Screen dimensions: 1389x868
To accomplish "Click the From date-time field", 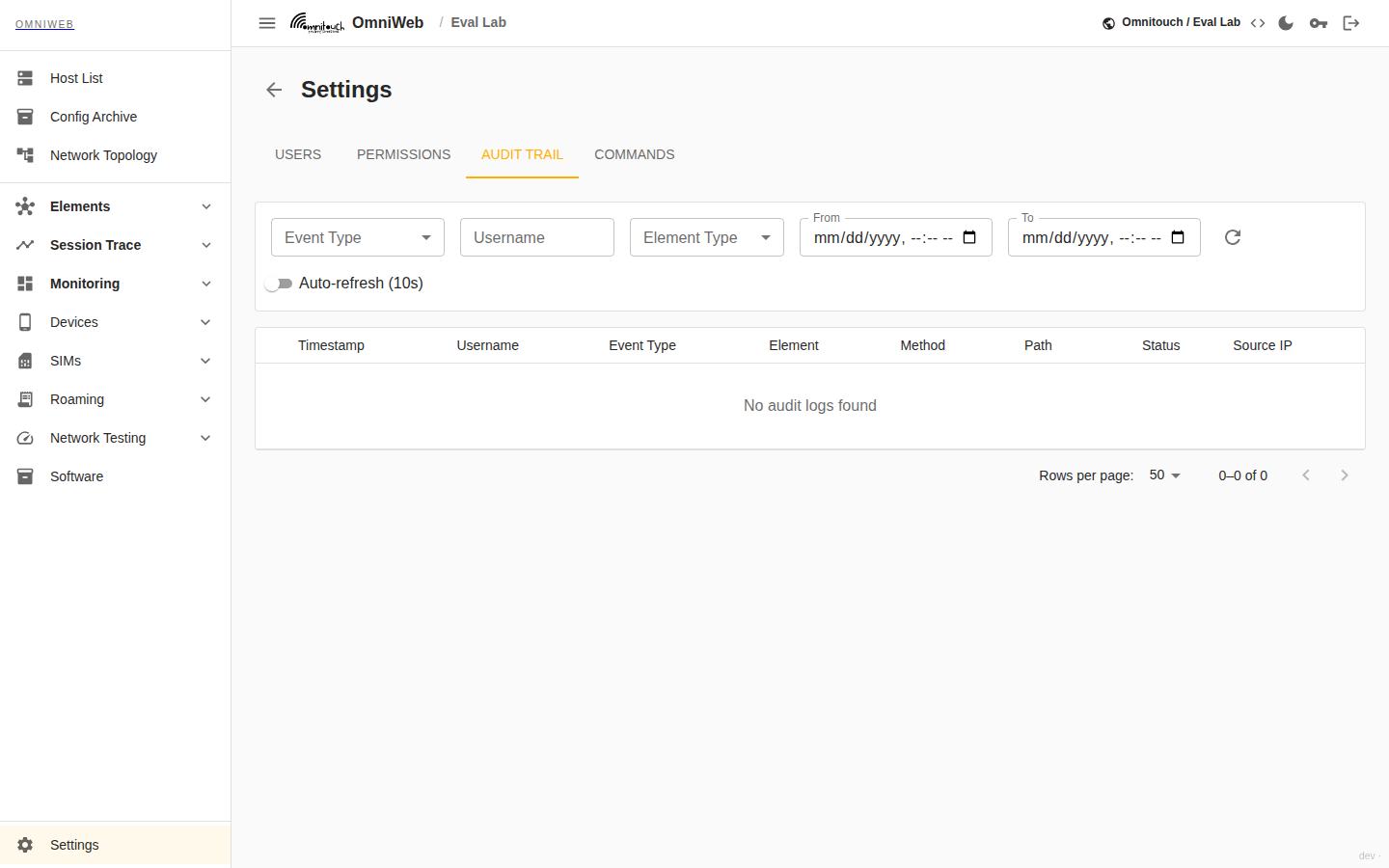I will [896, 237].
